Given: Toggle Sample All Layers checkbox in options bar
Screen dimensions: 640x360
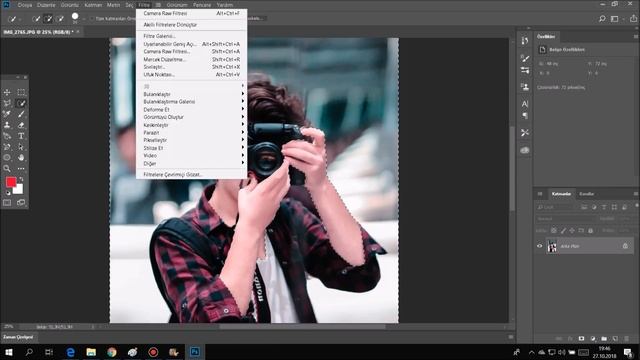Looking at the screenshot, I should 91,19.
